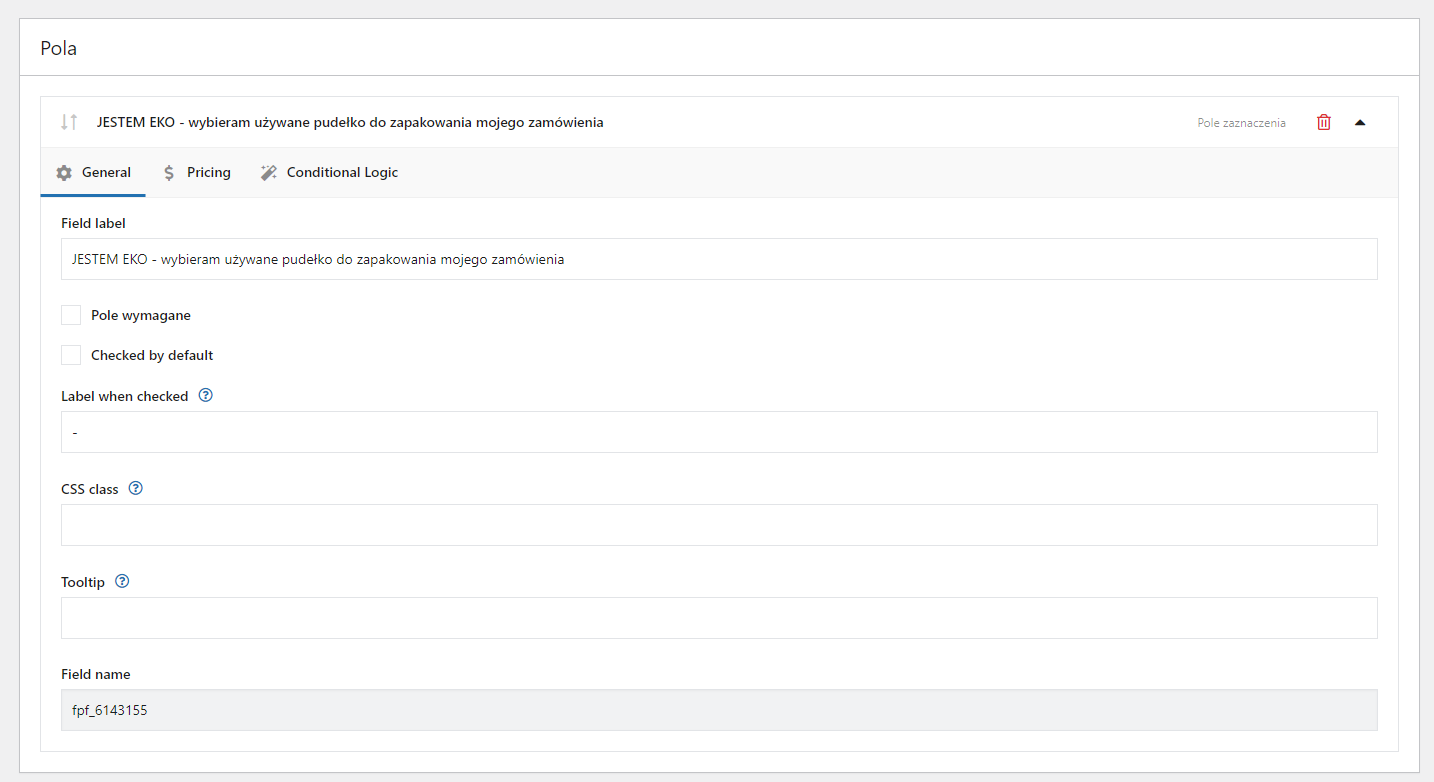The width and height of the screenshot is (1434, 782).
Task: Click the Label when checked caption
Action: point(125,396)
